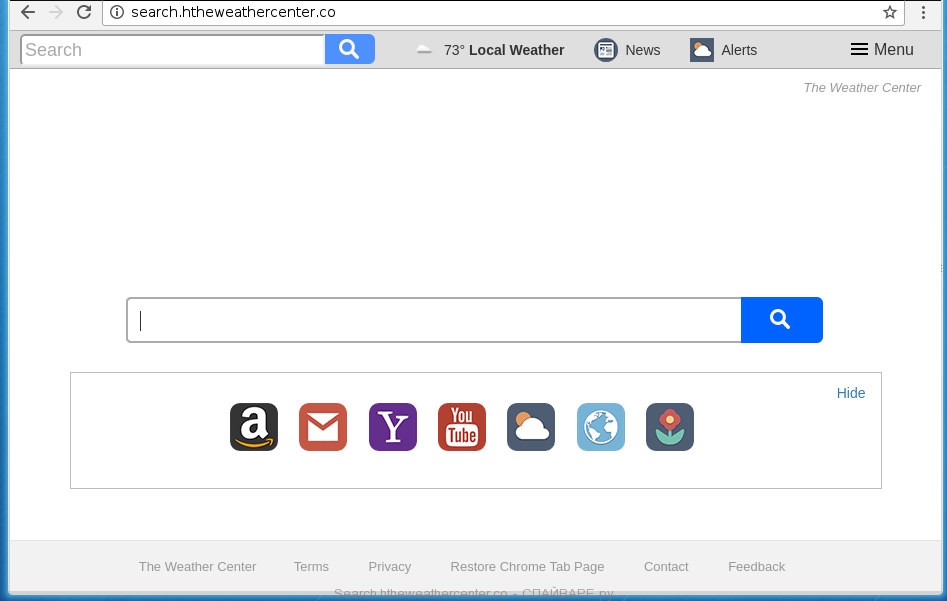Open News in the toolbar
The height and width of the screenshot is (601, 947).
(628, 50)
